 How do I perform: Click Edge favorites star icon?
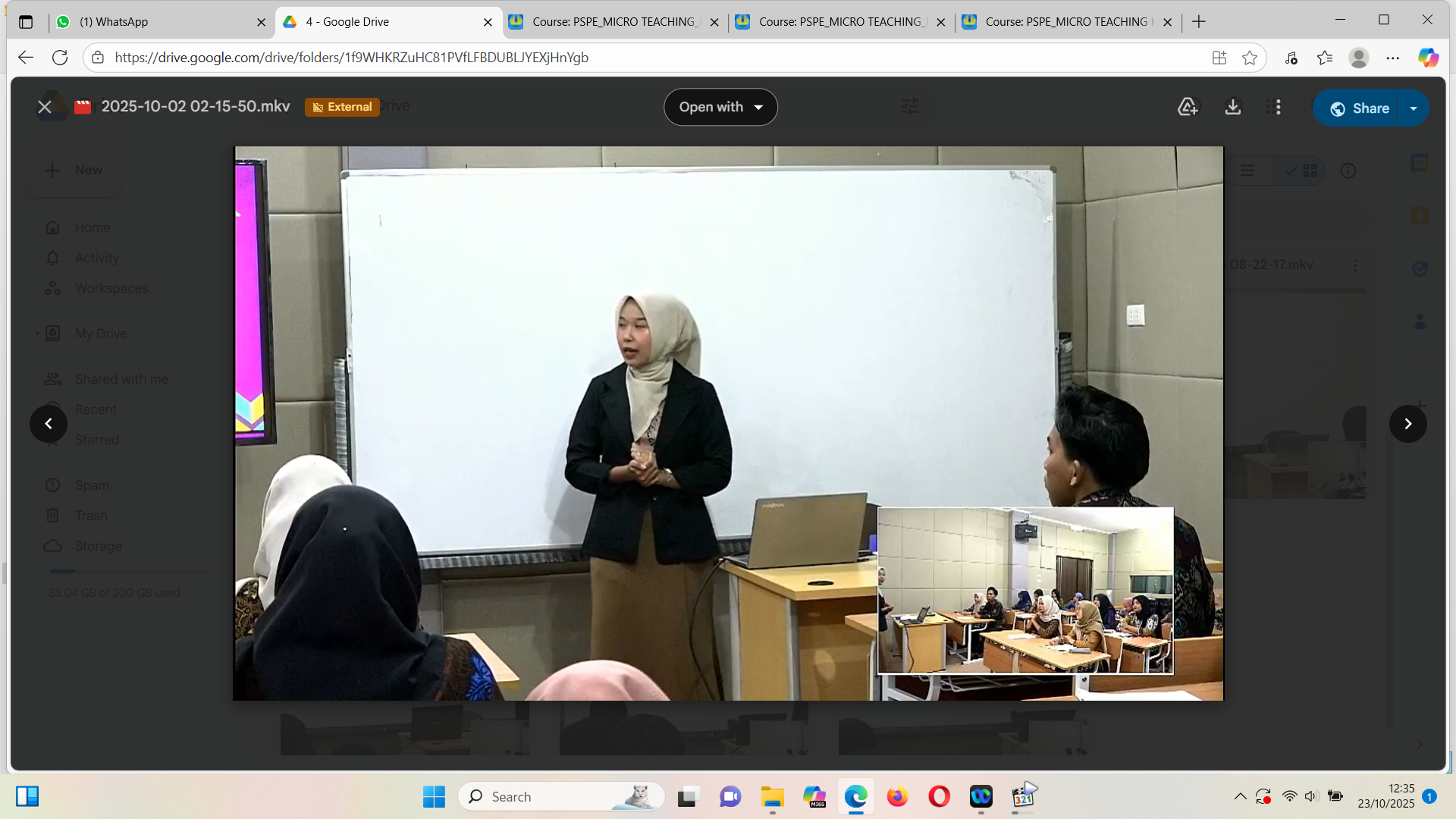pyautogui.click(x=1250, y=58)
